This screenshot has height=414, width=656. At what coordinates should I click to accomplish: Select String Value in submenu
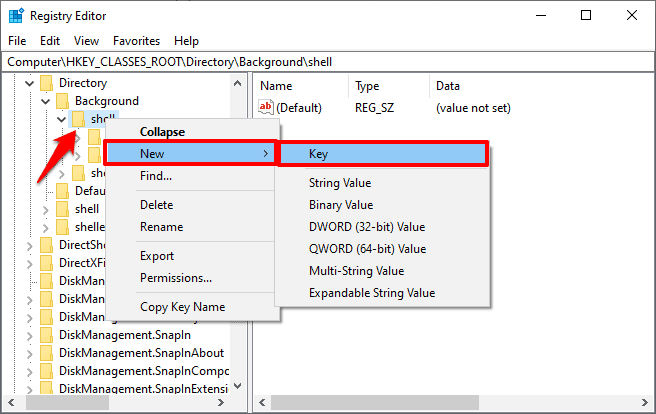point(340,183)
